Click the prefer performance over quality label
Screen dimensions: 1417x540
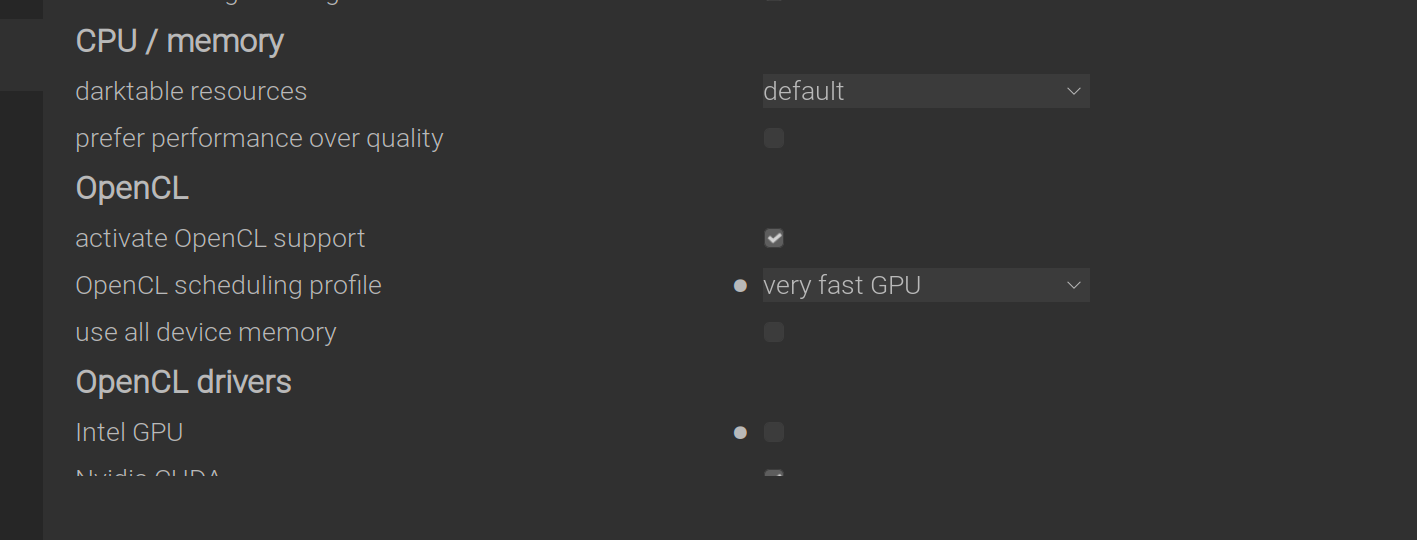259,138
